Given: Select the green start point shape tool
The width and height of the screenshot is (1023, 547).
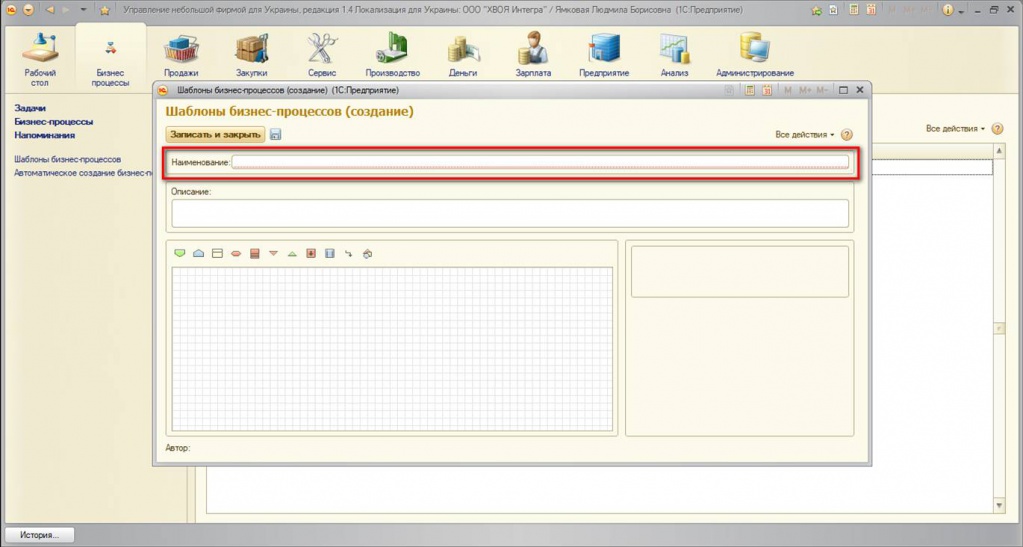Looking at the screenshot, I should click(x=179, y=253).
